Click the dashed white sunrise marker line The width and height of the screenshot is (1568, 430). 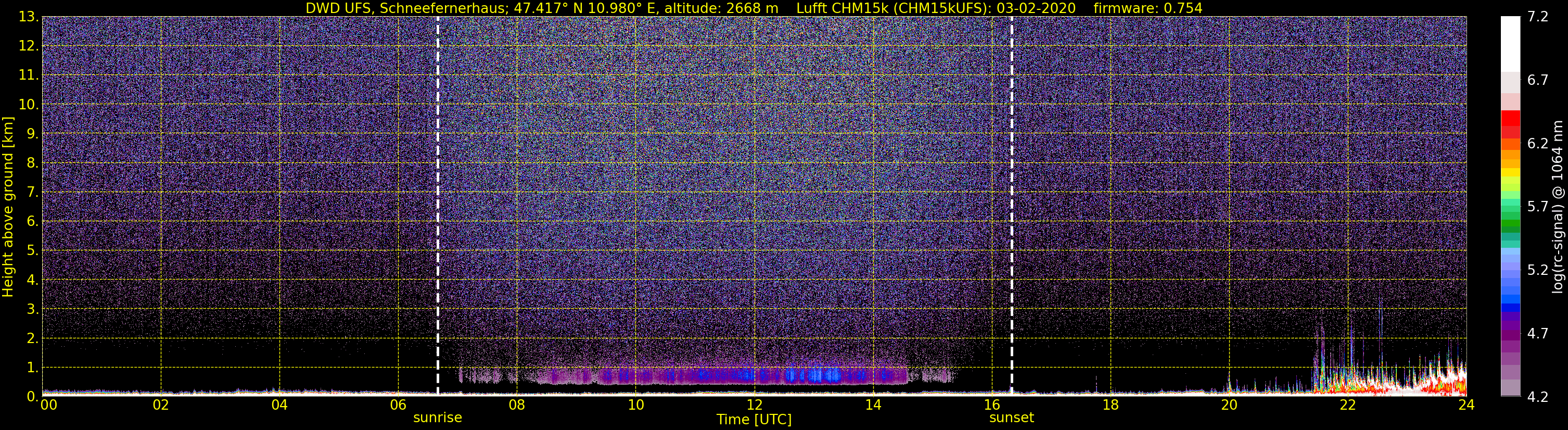(x=438, y=207)
